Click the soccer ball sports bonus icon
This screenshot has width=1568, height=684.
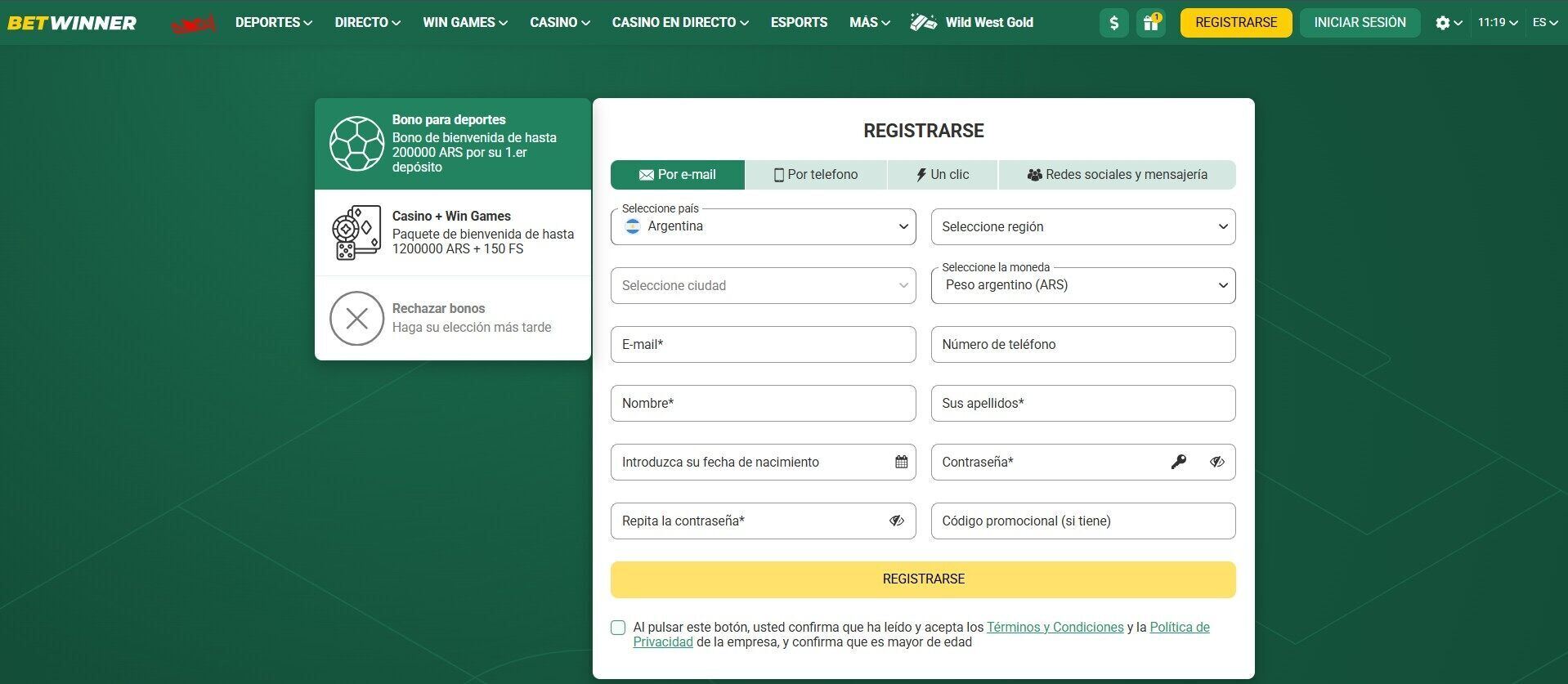[x=356, y=144]
